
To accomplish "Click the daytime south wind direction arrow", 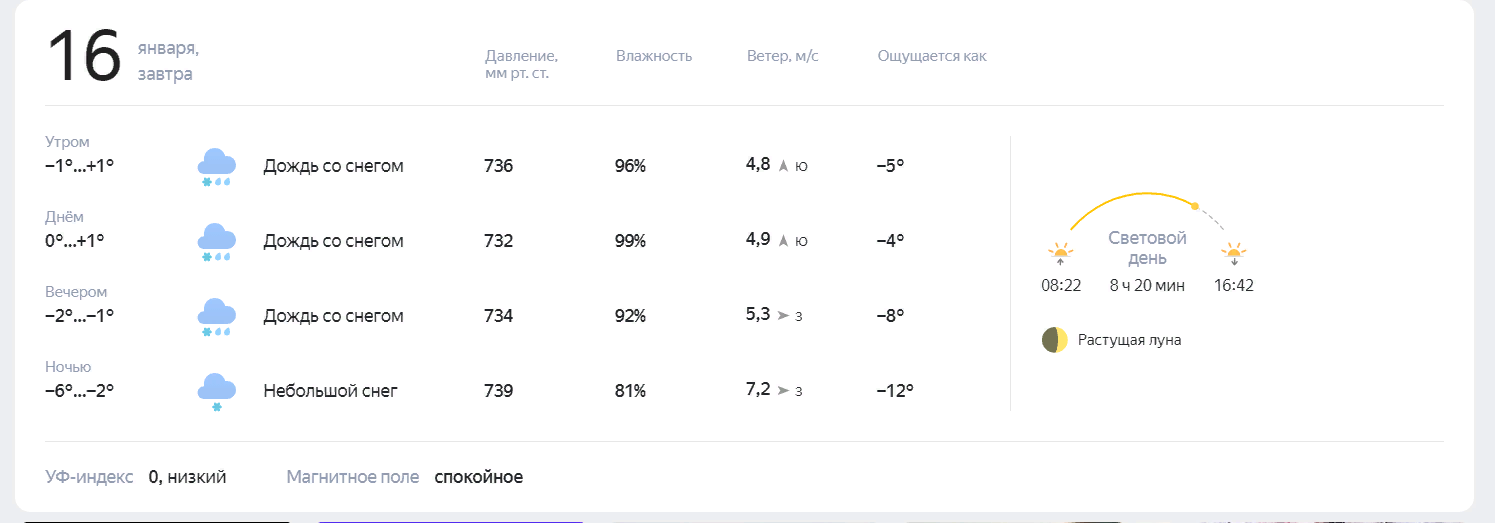I will [x=784, y=241].
